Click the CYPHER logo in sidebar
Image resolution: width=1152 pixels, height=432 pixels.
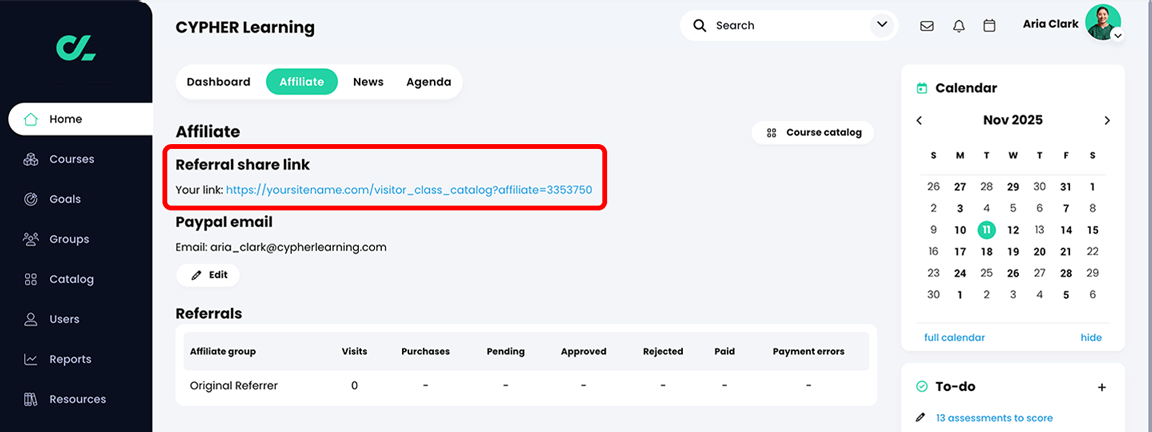coord(76,47)
